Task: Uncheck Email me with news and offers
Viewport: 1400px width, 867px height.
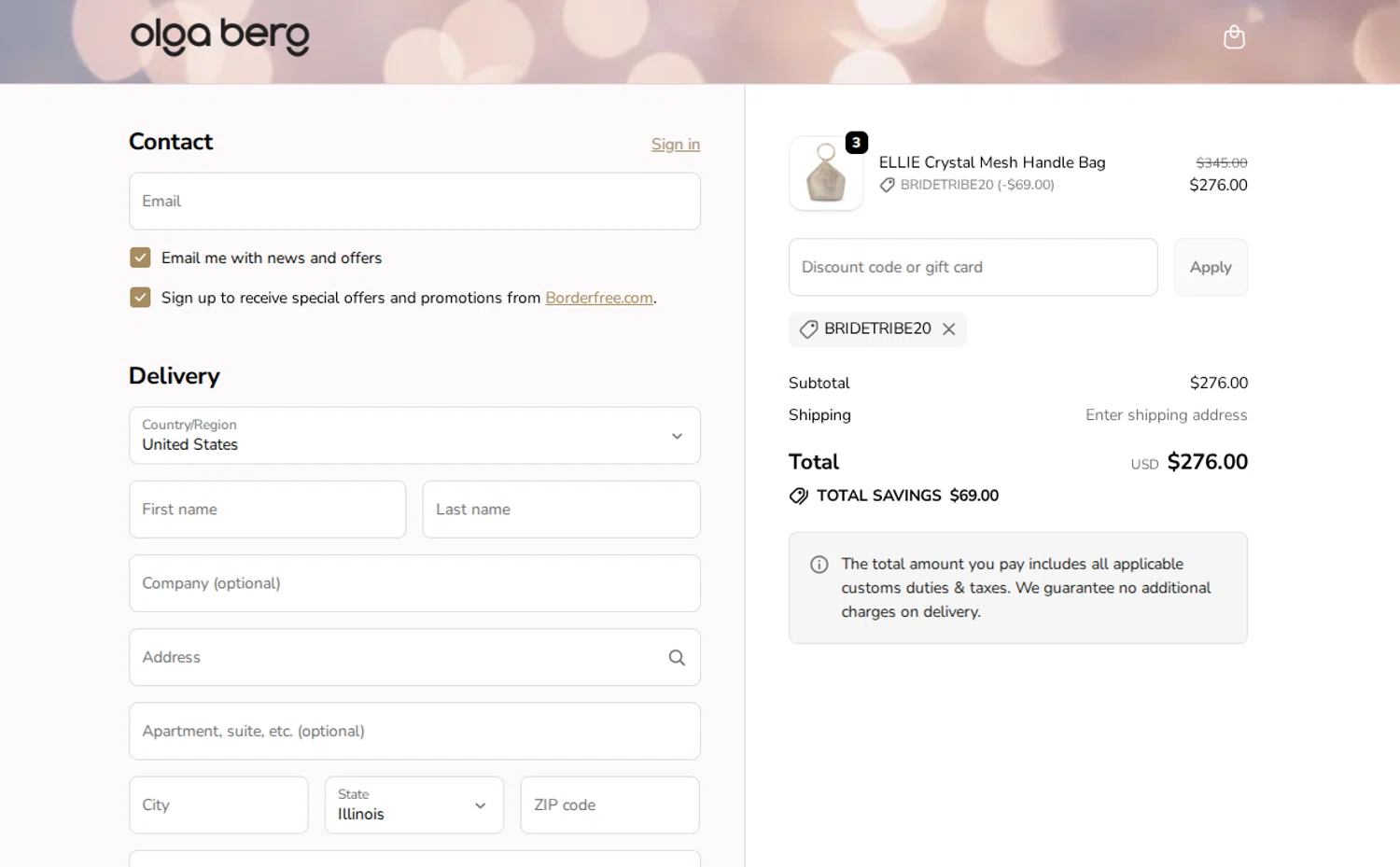Action: [140, 258]
